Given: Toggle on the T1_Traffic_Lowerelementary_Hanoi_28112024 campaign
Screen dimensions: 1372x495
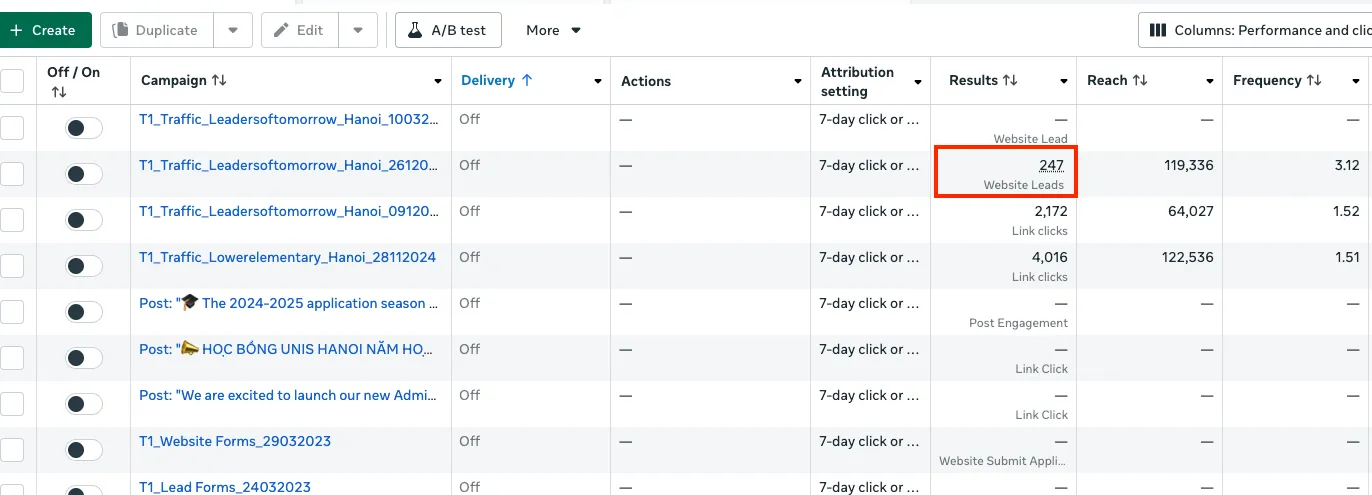Looking at the screenshot, I should [x=84, y=266].
